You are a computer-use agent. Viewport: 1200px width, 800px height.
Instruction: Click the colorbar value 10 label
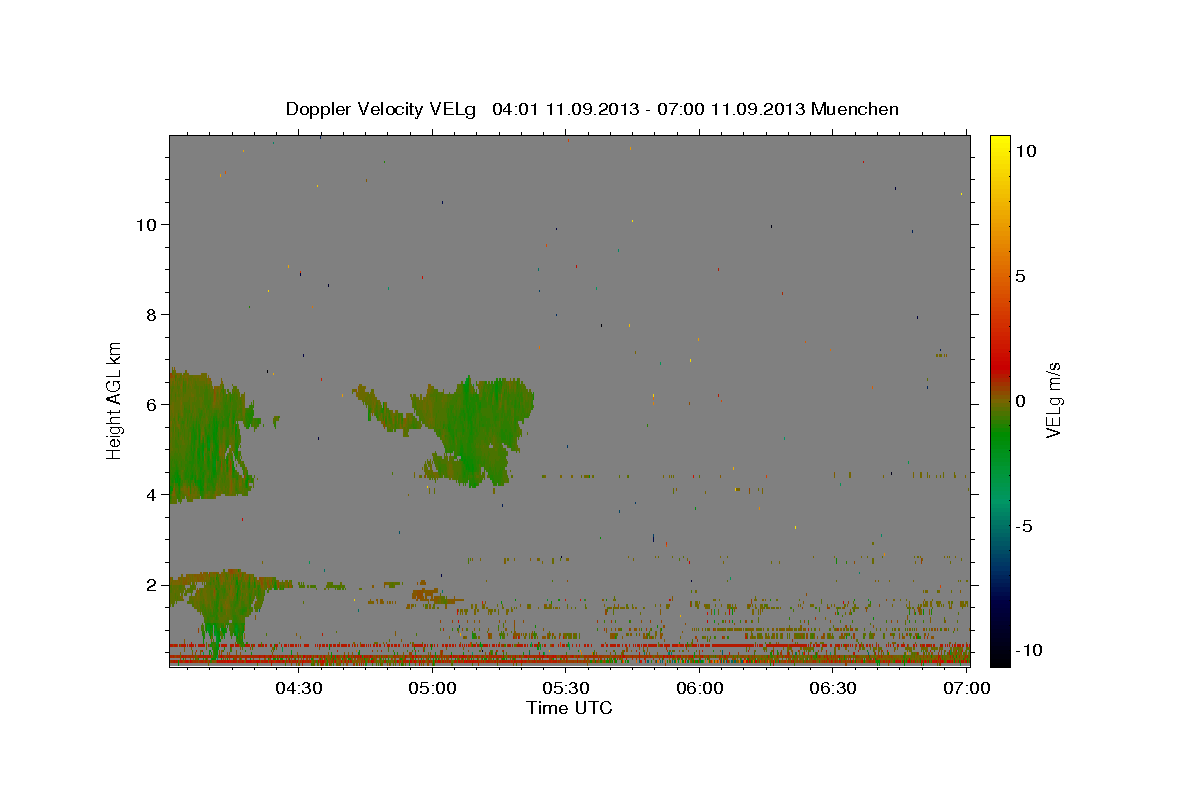coord(1025,150)
